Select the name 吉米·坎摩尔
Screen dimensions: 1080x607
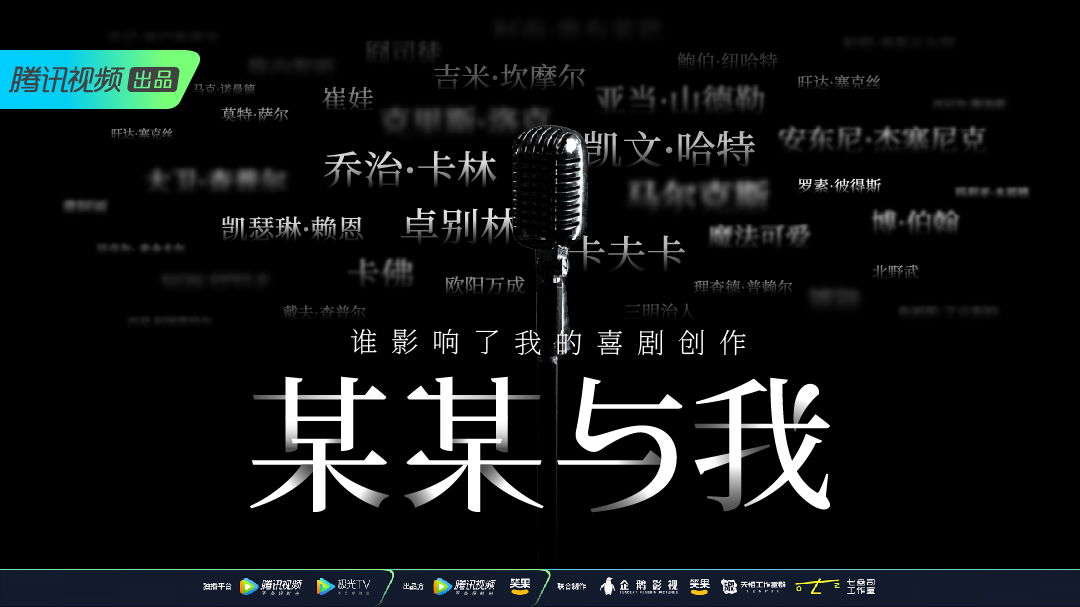pos(509,77)
